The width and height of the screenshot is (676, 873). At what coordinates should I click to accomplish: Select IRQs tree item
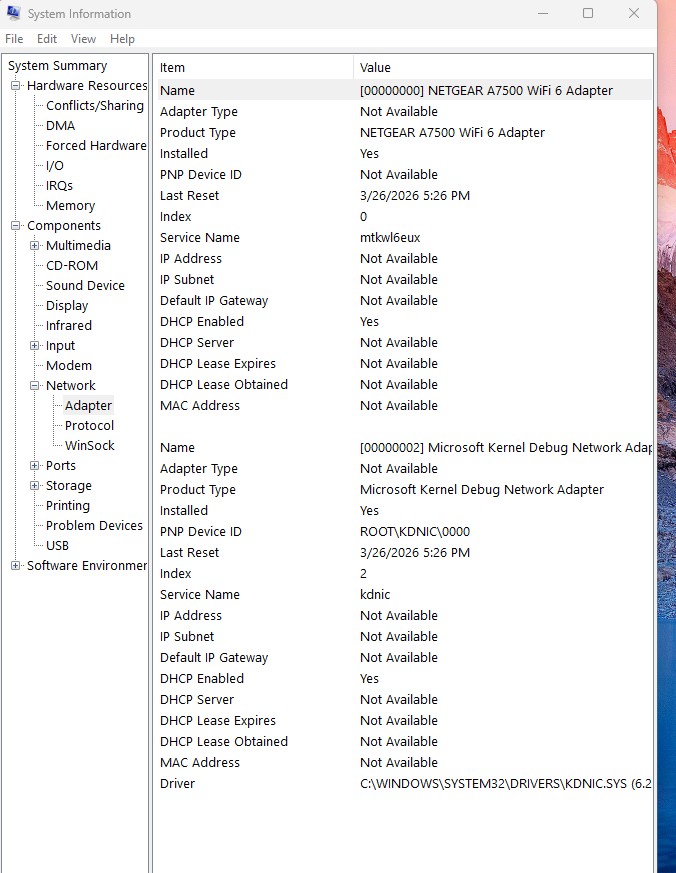[59, 186]
